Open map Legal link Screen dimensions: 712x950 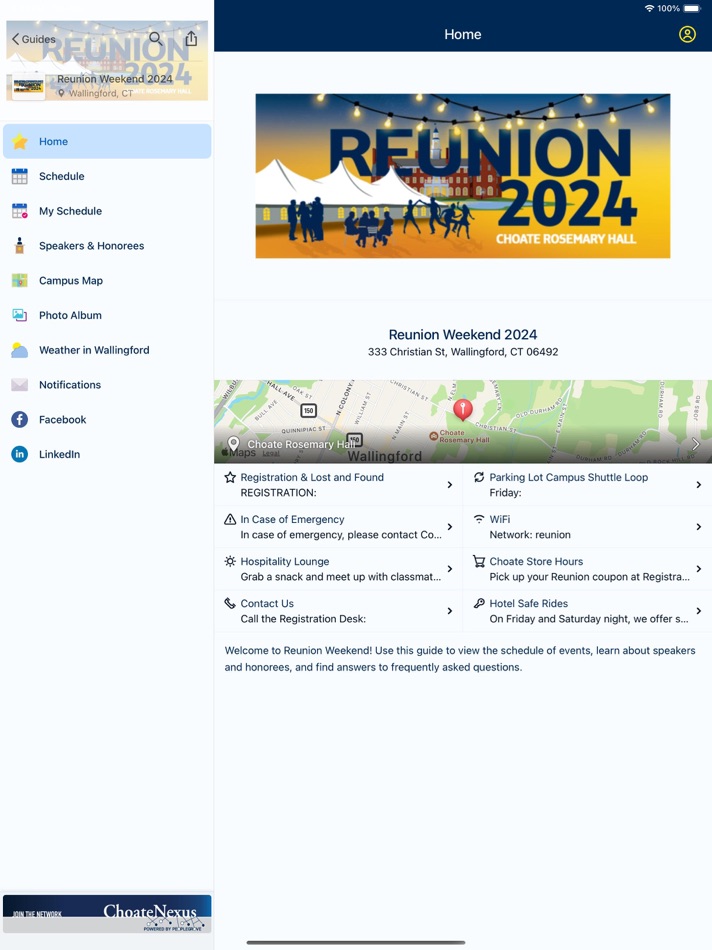[x=271, y=453]
